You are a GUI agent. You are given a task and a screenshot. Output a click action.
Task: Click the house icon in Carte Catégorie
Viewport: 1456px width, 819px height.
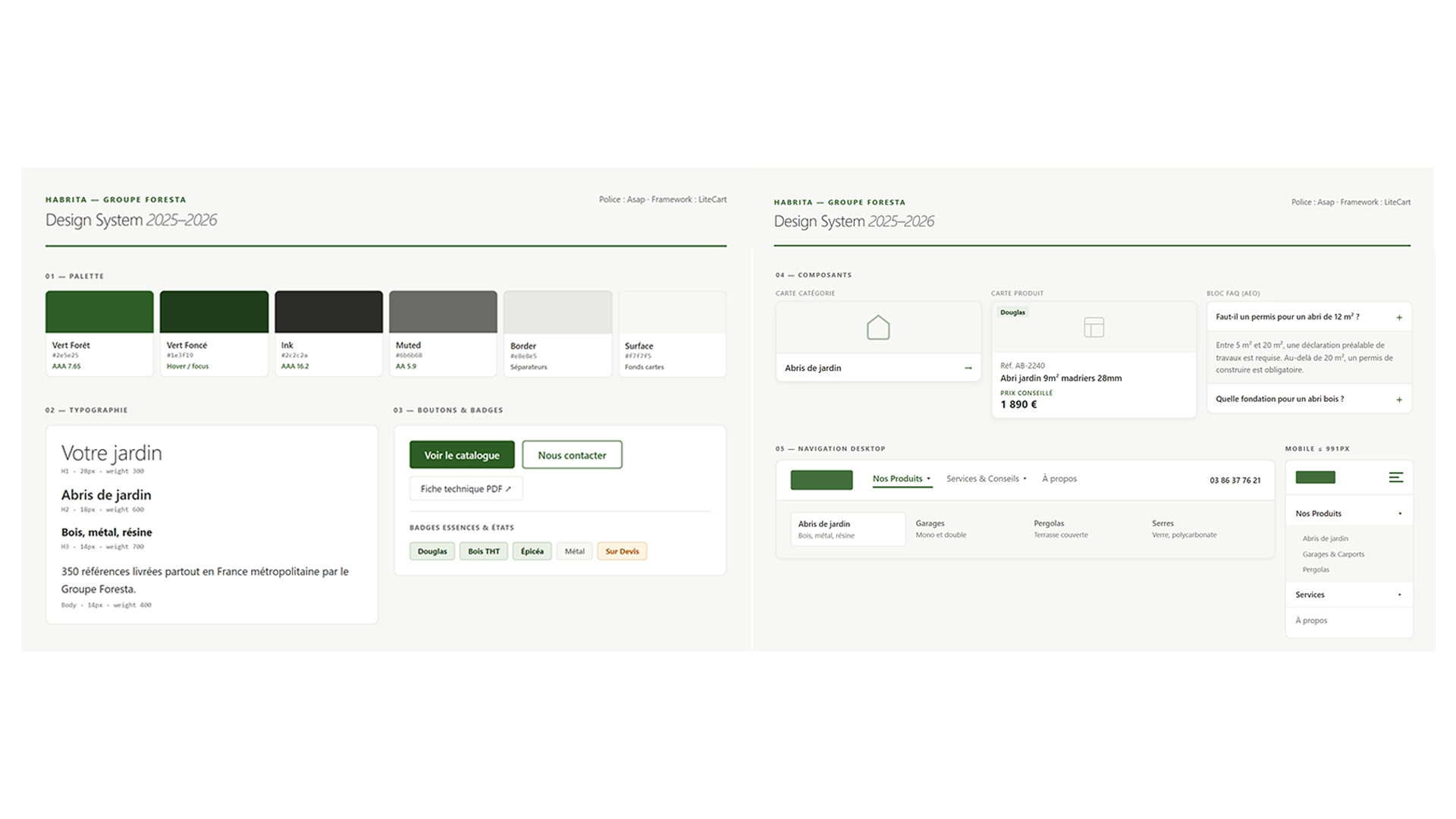click(878, 328)
